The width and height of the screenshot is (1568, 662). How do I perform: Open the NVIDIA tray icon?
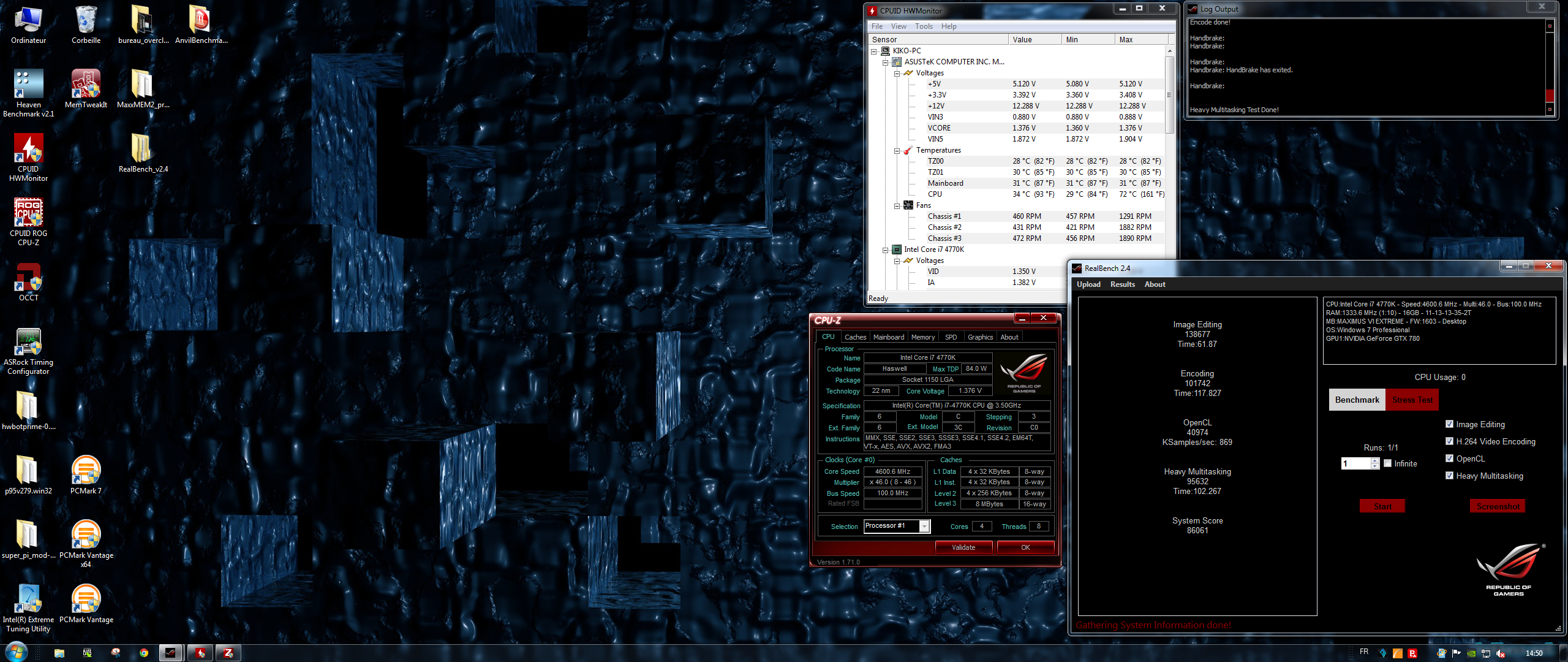(1471, 653)
